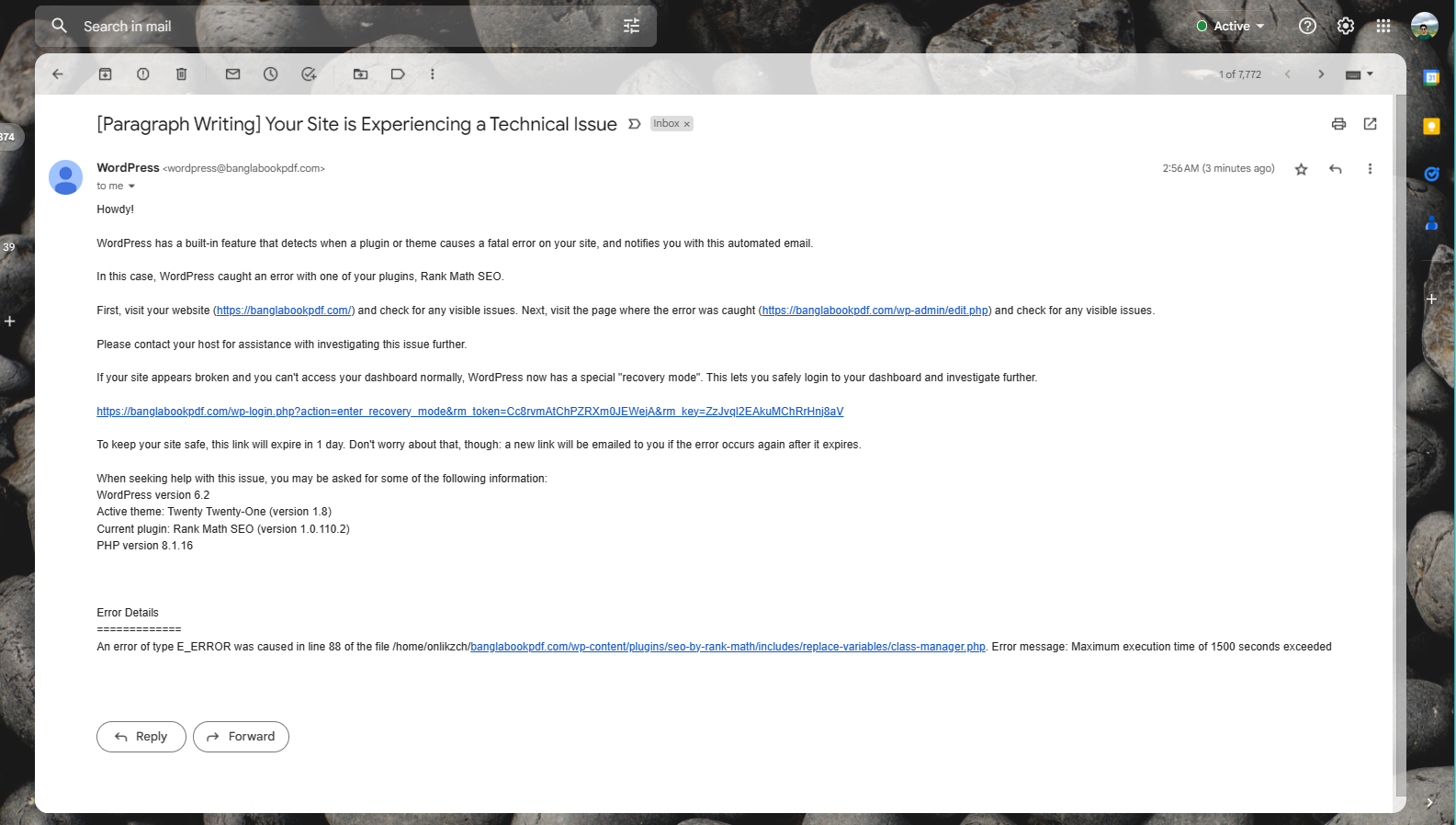Click the Reply button below message
Viewport: 1456px width, 825px height.
141,737
